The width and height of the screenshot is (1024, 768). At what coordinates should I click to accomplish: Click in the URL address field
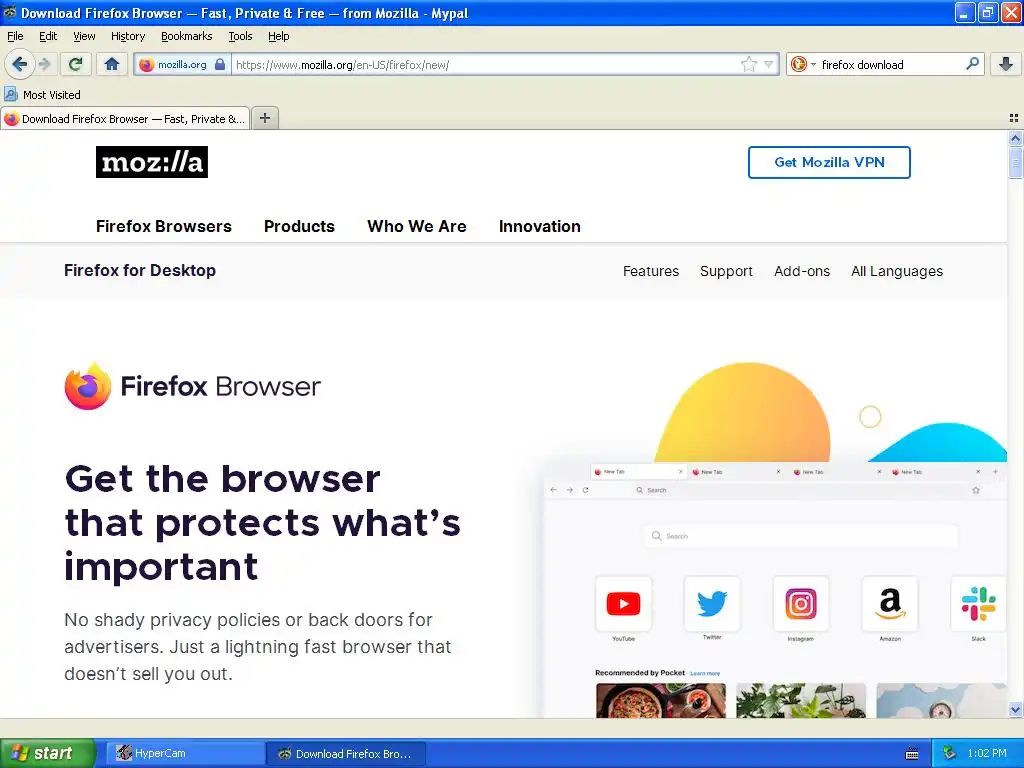(x=487, y=65)
